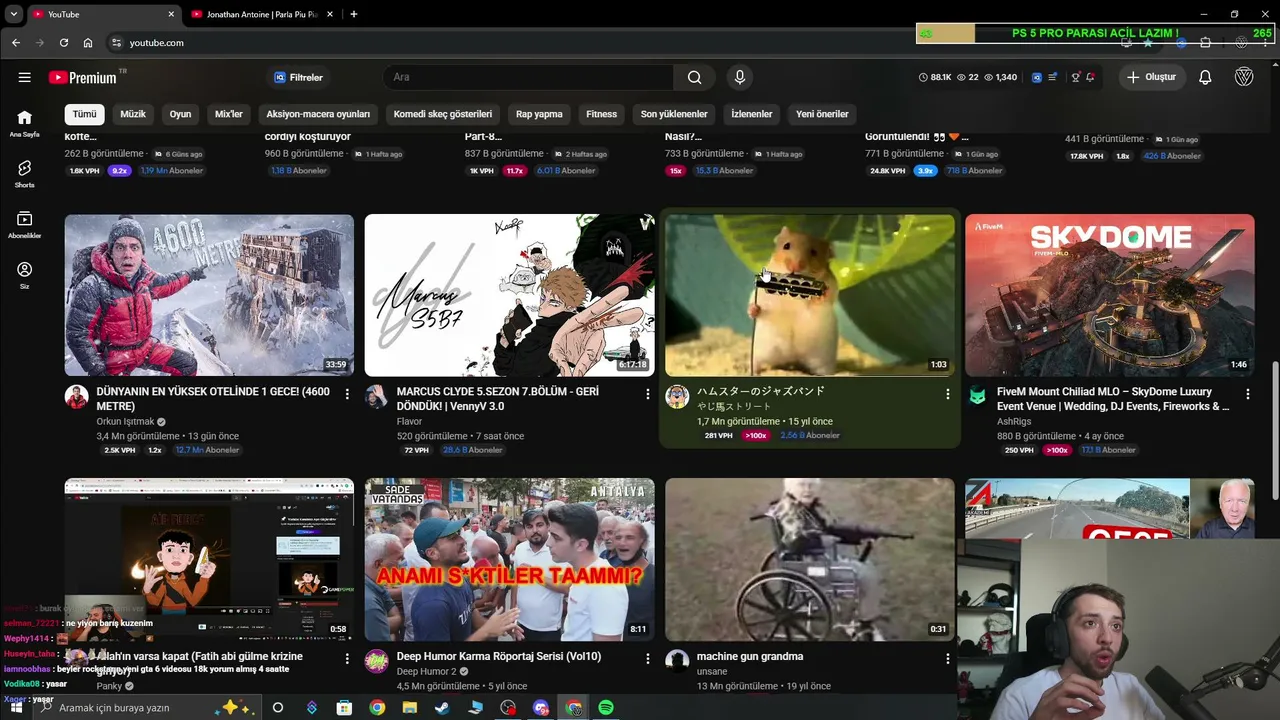
Task: Open the Siz profile section
Action: [25, 275]
